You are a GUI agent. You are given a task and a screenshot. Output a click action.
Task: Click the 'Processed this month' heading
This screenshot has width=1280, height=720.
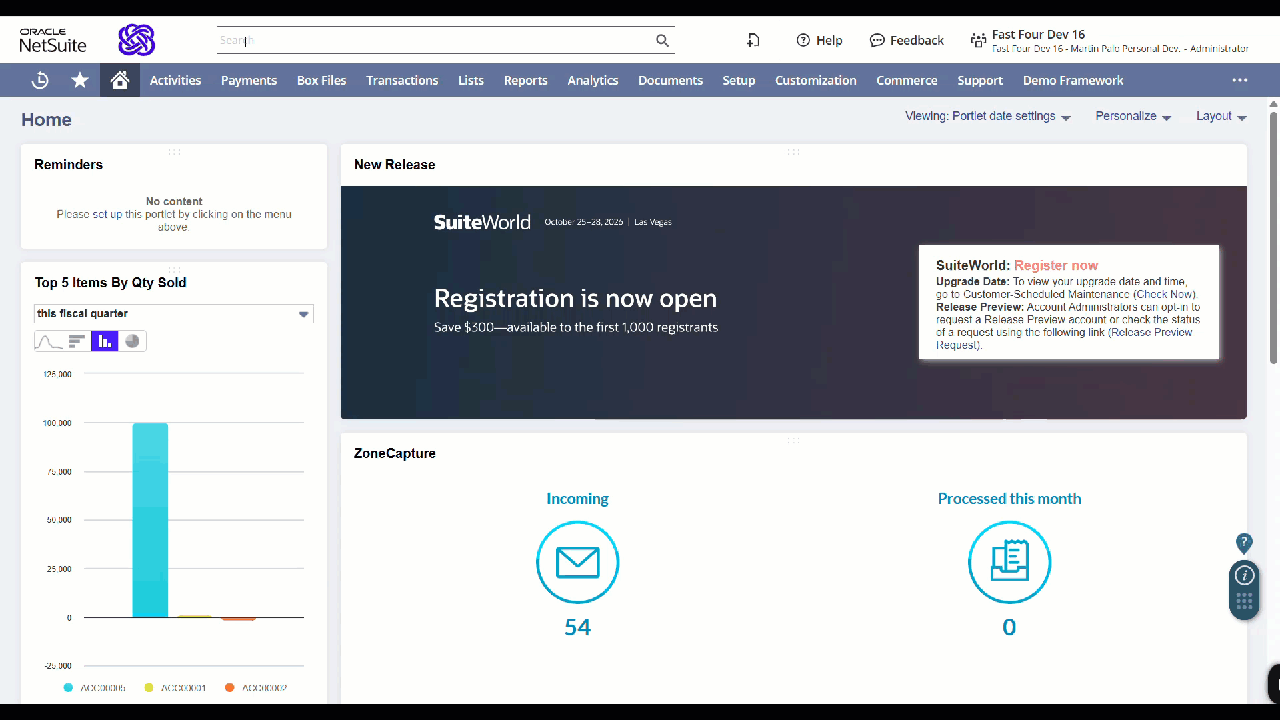click(x=1009, y=499)
